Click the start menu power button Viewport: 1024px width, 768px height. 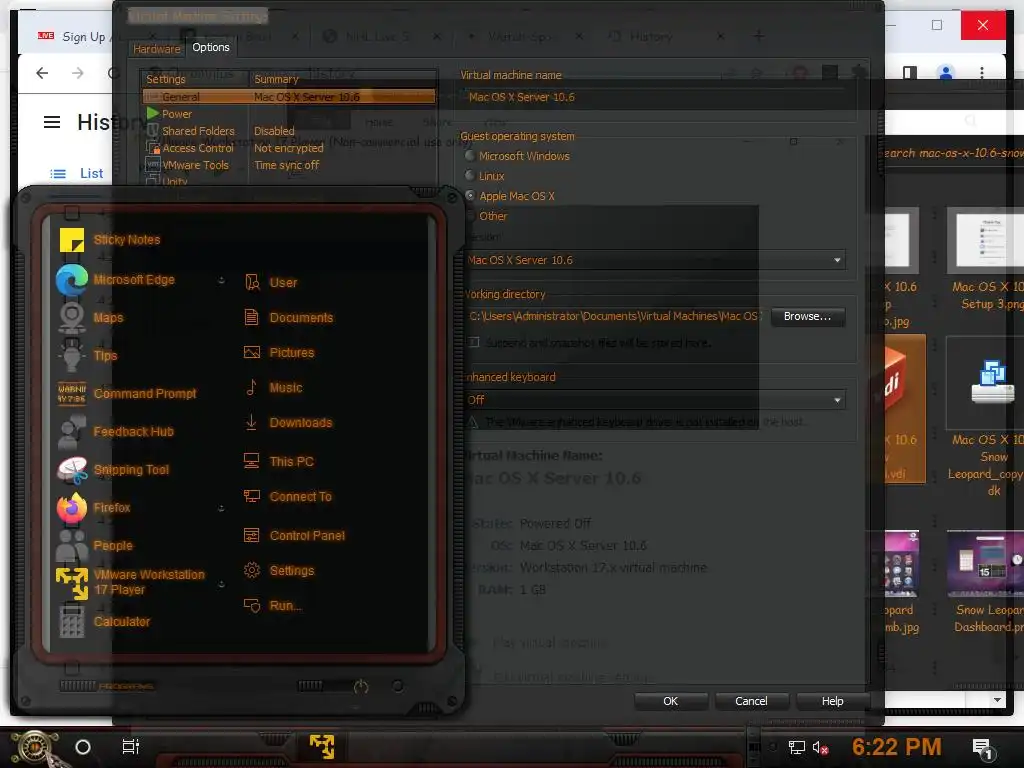(x=361, y=686)
